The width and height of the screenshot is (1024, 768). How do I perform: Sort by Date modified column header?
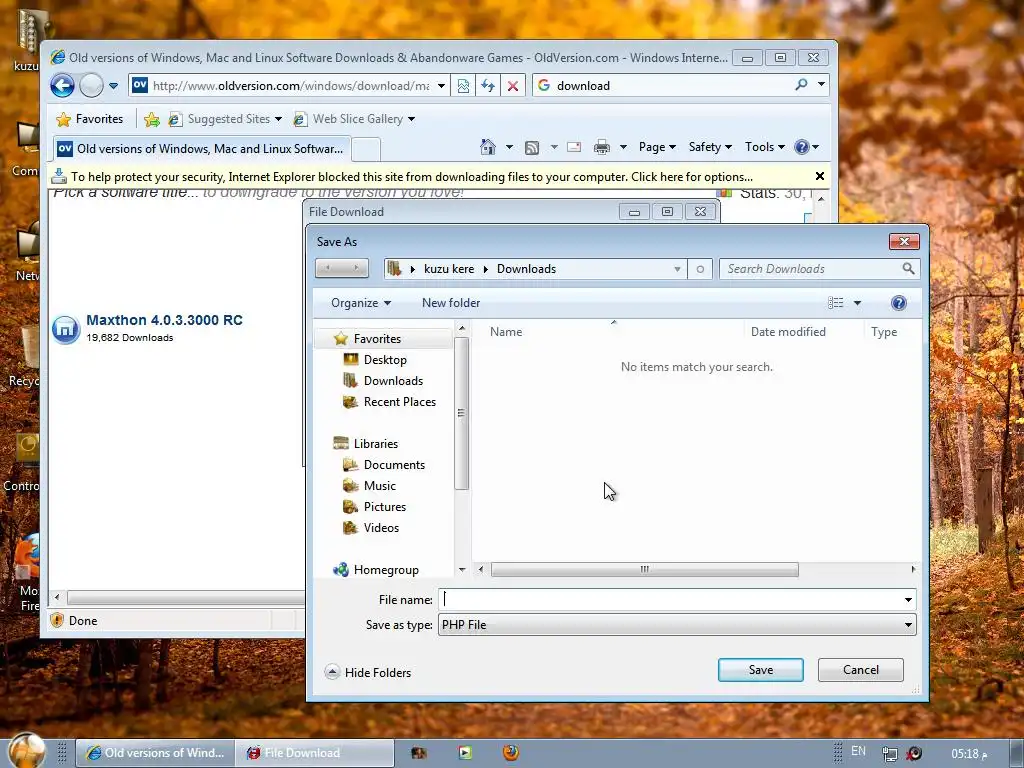point(788,332)
